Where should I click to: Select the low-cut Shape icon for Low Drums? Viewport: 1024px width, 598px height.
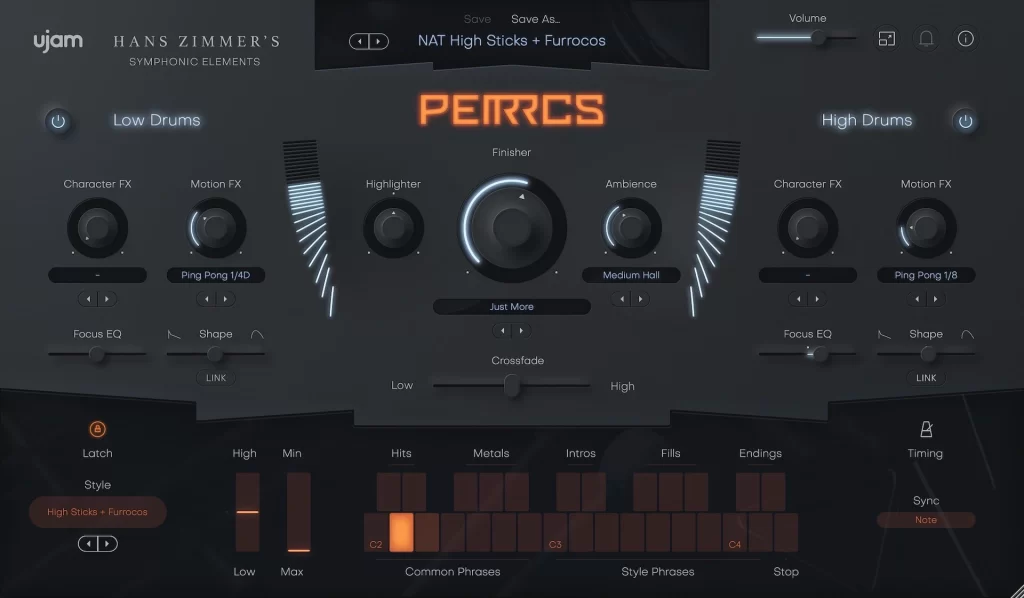point(173,335)
